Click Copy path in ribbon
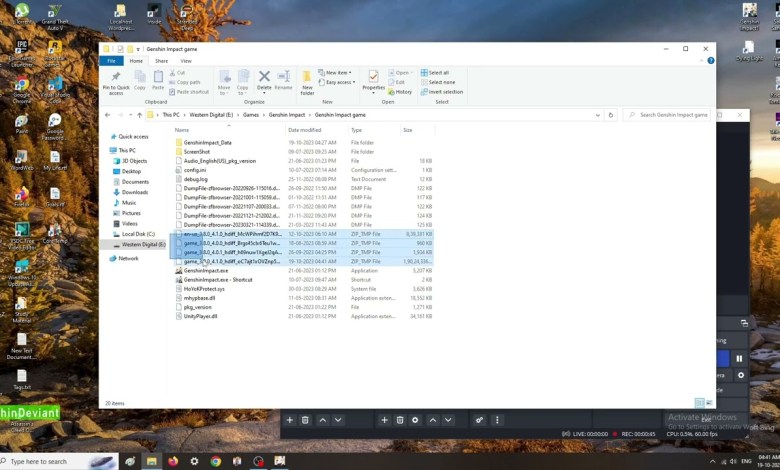The height and width of the screenshot is (470, 780). 185,82
